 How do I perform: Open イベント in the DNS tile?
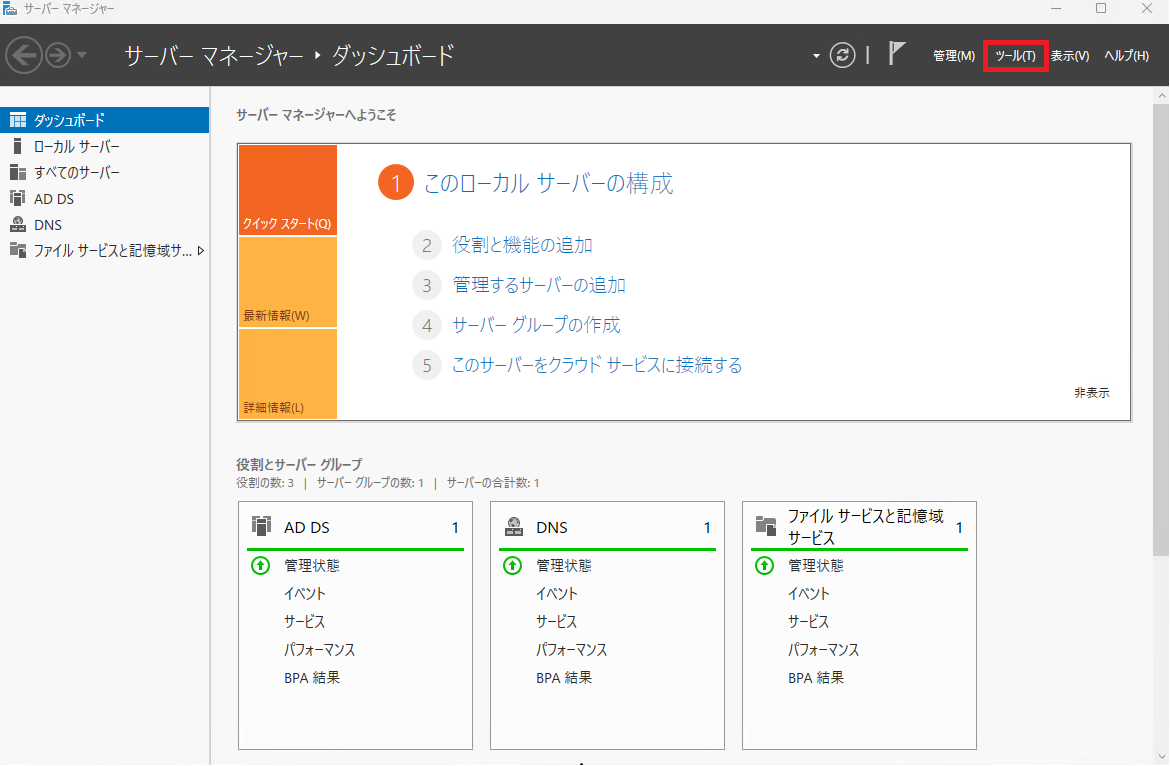click(x=557, y=594)
